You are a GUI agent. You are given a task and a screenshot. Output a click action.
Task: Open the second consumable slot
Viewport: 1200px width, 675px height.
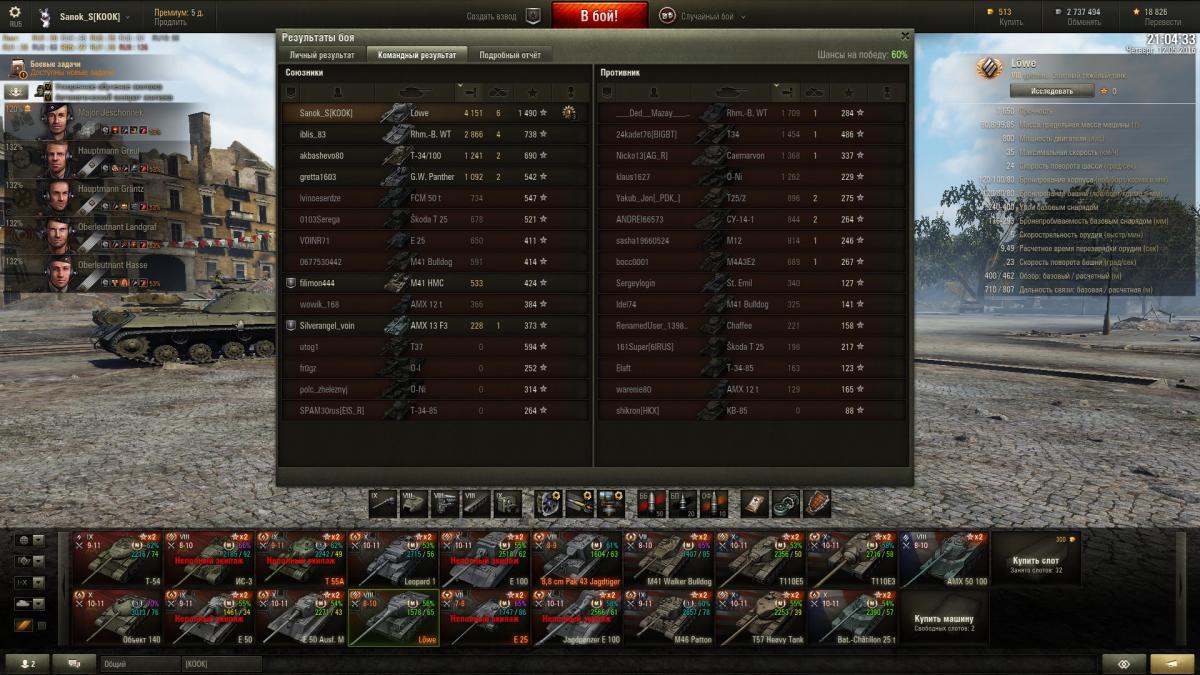click(x=786, y=503)
